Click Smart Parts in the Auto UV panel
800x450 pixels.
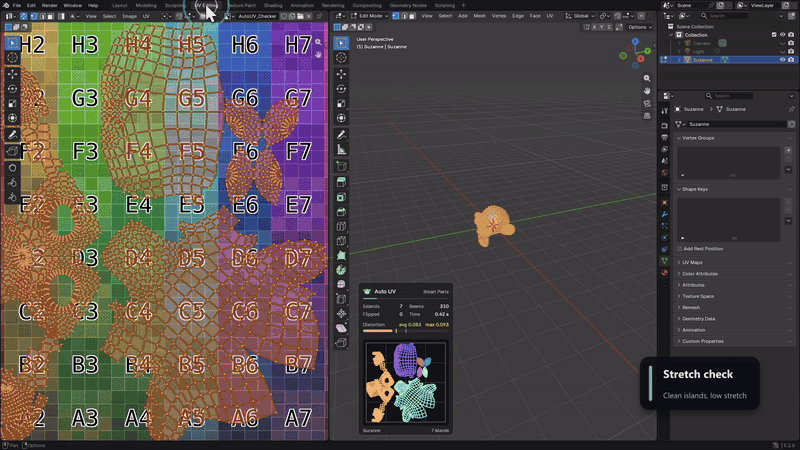coord(435,292)
